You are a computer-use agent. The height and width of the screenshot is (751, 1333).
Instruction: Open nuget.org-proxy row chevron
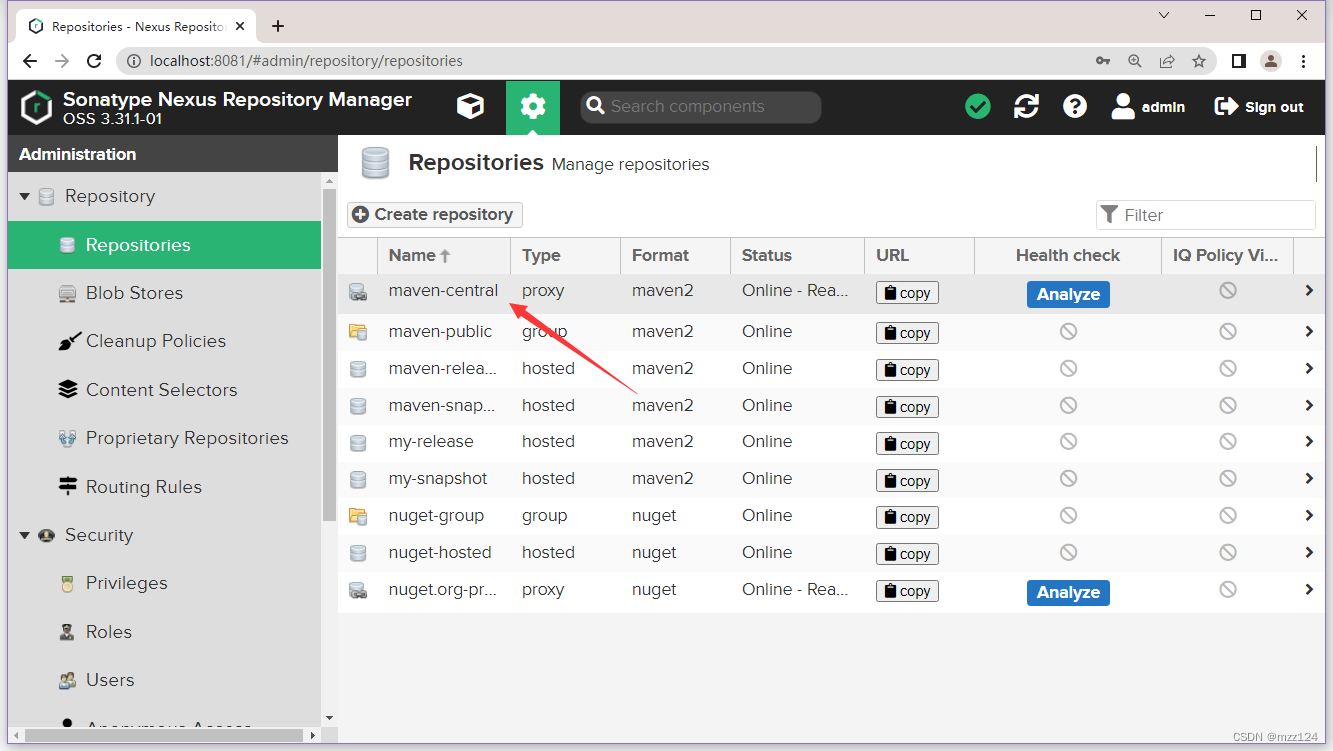1309,589
